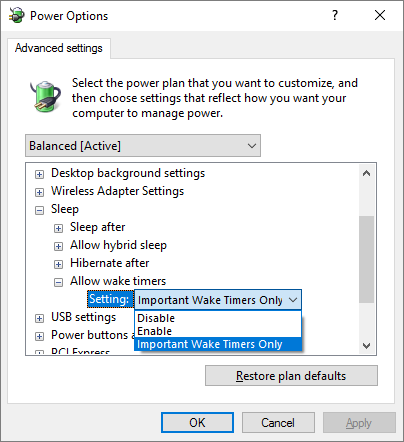The height and width of the screenshot is (442, 404).
Task: Click Restore plan defaults button
Action: tap(291, 376)
